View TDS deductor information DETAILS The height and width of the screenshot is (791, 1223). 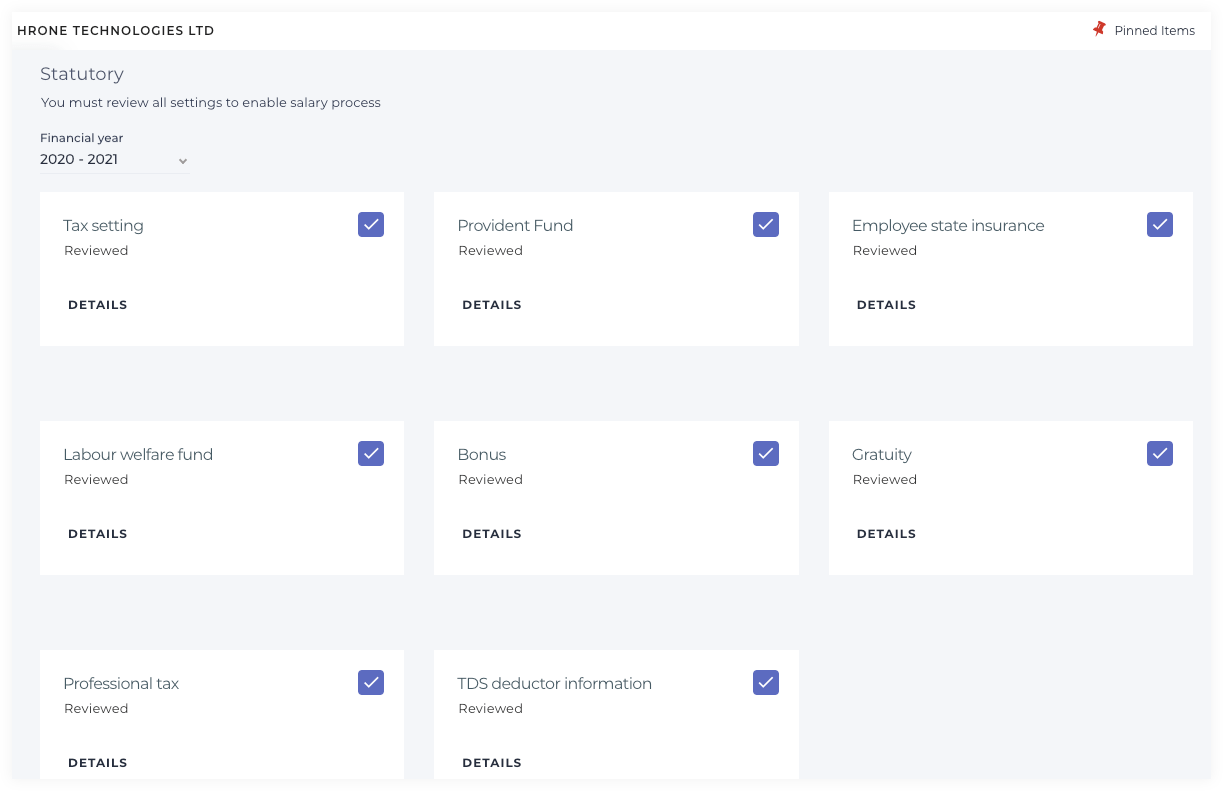[x=492, y=763]
